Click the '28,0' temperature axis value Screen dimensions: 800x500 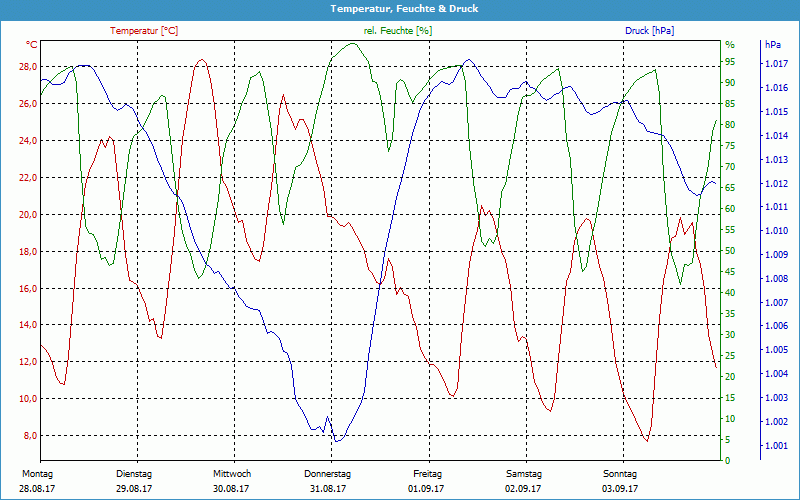28,66
